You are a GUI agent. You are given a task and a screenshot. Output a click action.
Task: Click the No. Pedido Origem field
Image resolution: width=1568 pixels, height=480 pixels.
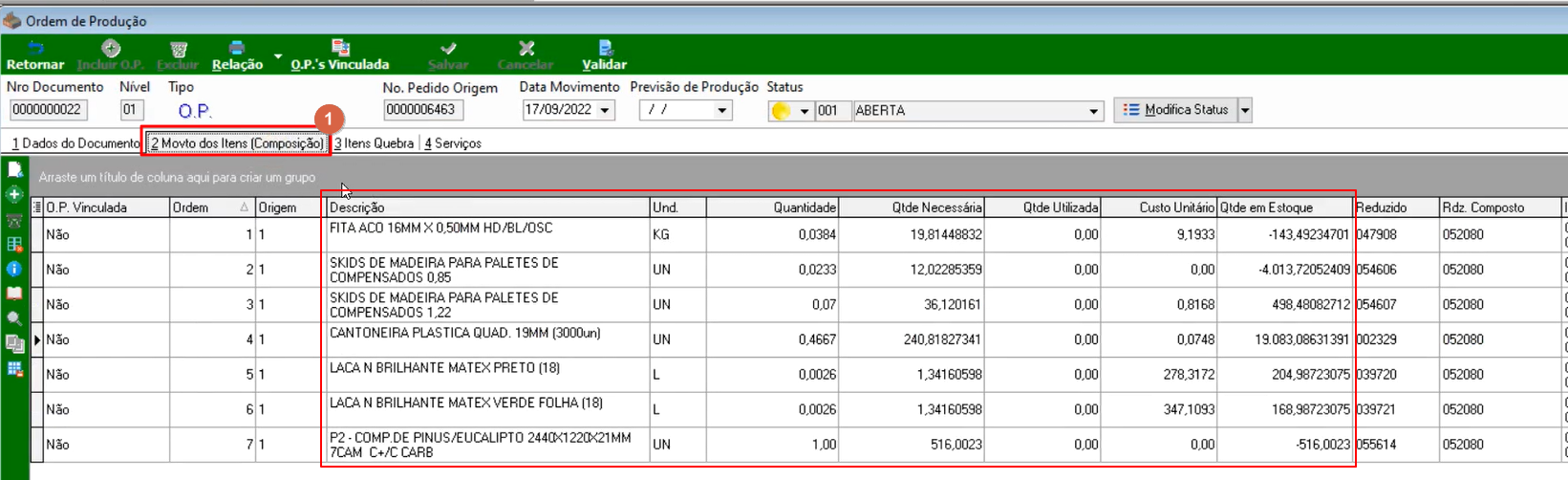pos(423,111)
